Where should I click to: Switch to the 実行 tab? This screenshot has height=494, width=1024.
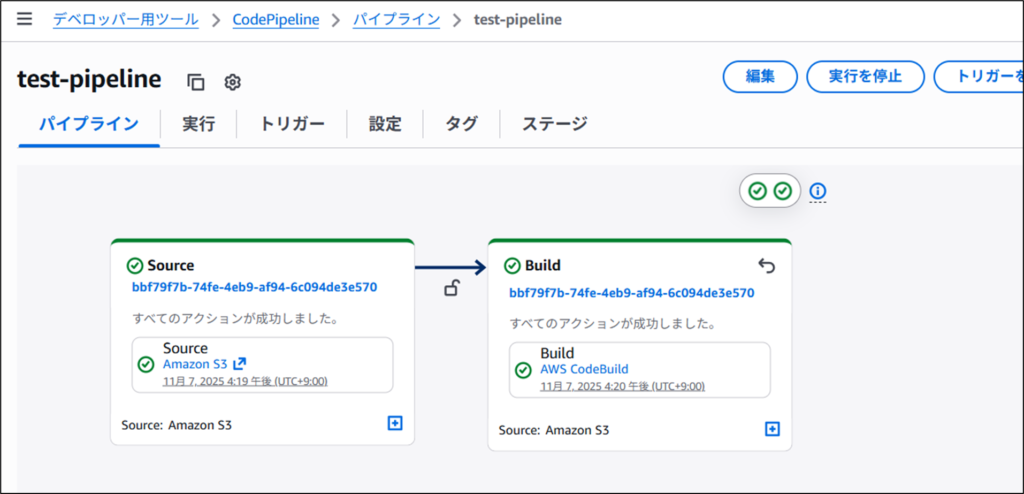tap(198, 124)
